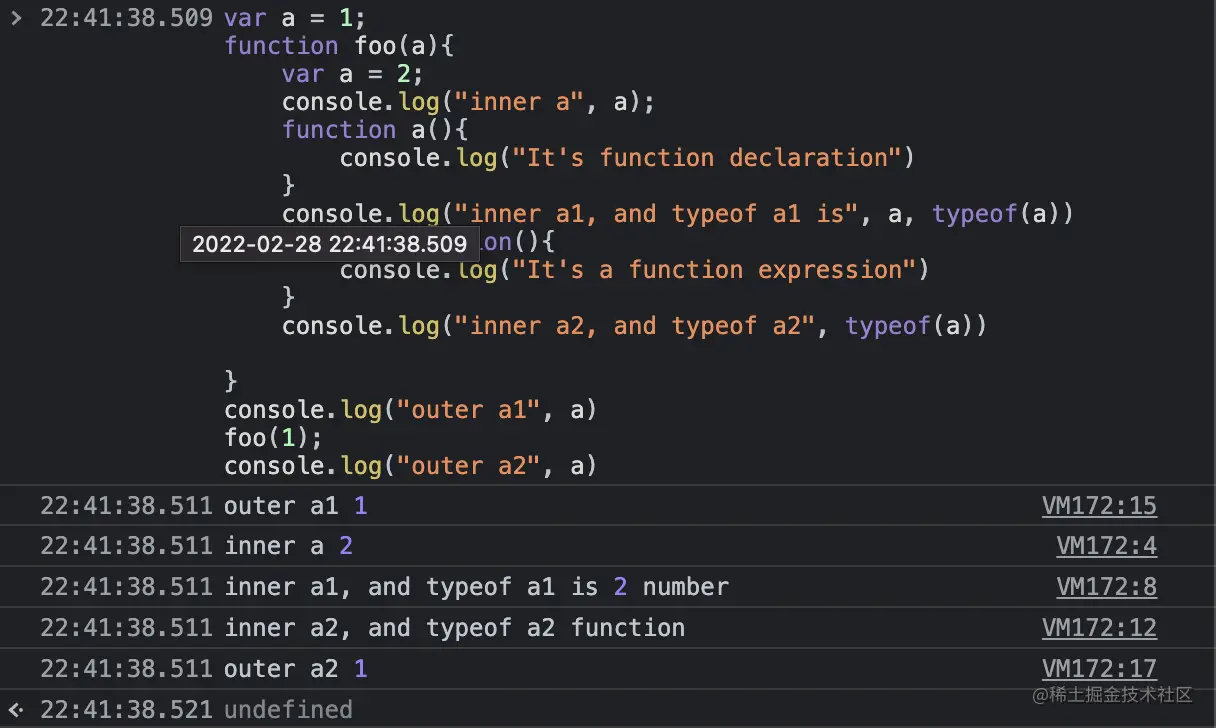Click the 22:41:38.521 timestamp
The width and height of the screenshot is (1216, 728).
(x=126, y=710)
